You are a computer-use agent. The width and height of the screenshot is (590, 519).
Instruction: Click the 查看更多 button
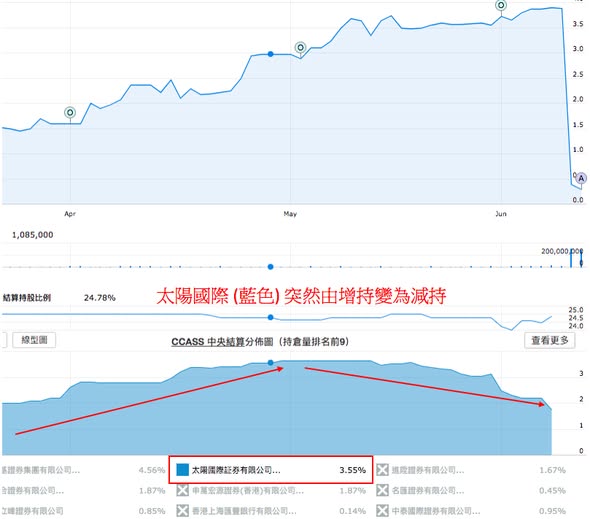click(x=550, y=340)
